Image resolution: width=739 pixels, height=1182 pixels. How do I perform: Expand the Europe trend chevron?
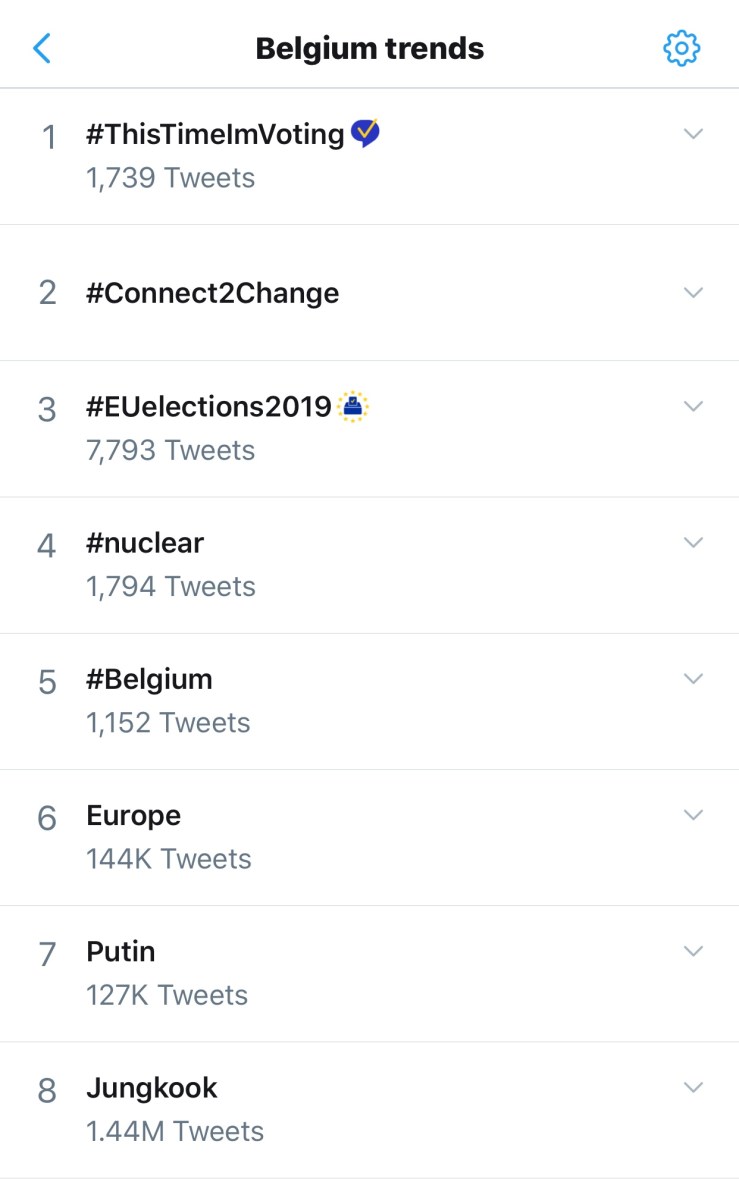click(693, 814)
